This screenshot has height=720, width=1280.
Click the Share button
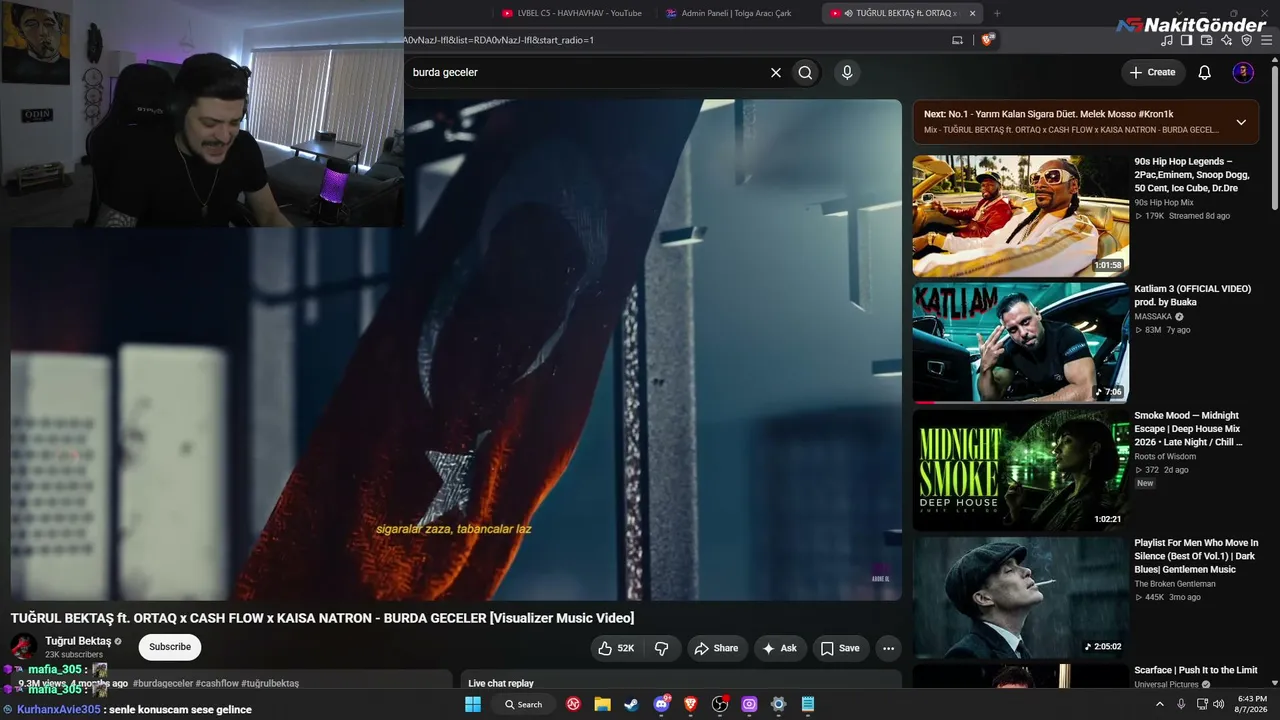(x=716, y=648)
